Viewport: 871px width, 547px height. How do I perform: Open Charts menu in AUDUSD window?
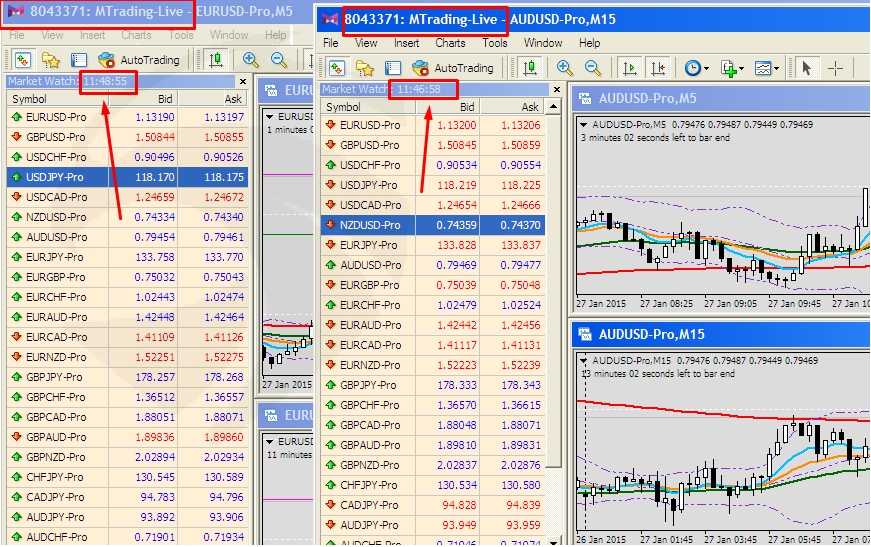pos(450,43)
